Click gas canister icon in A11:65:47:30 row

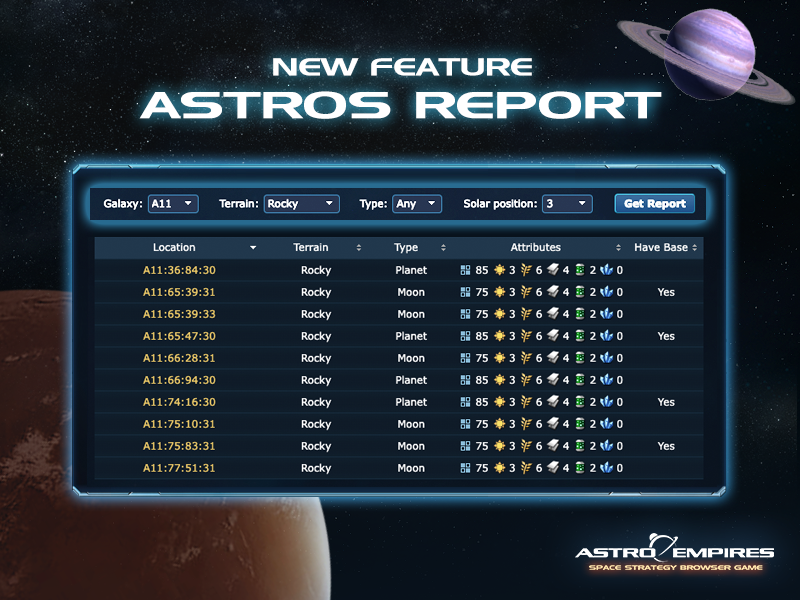[580, 336]
